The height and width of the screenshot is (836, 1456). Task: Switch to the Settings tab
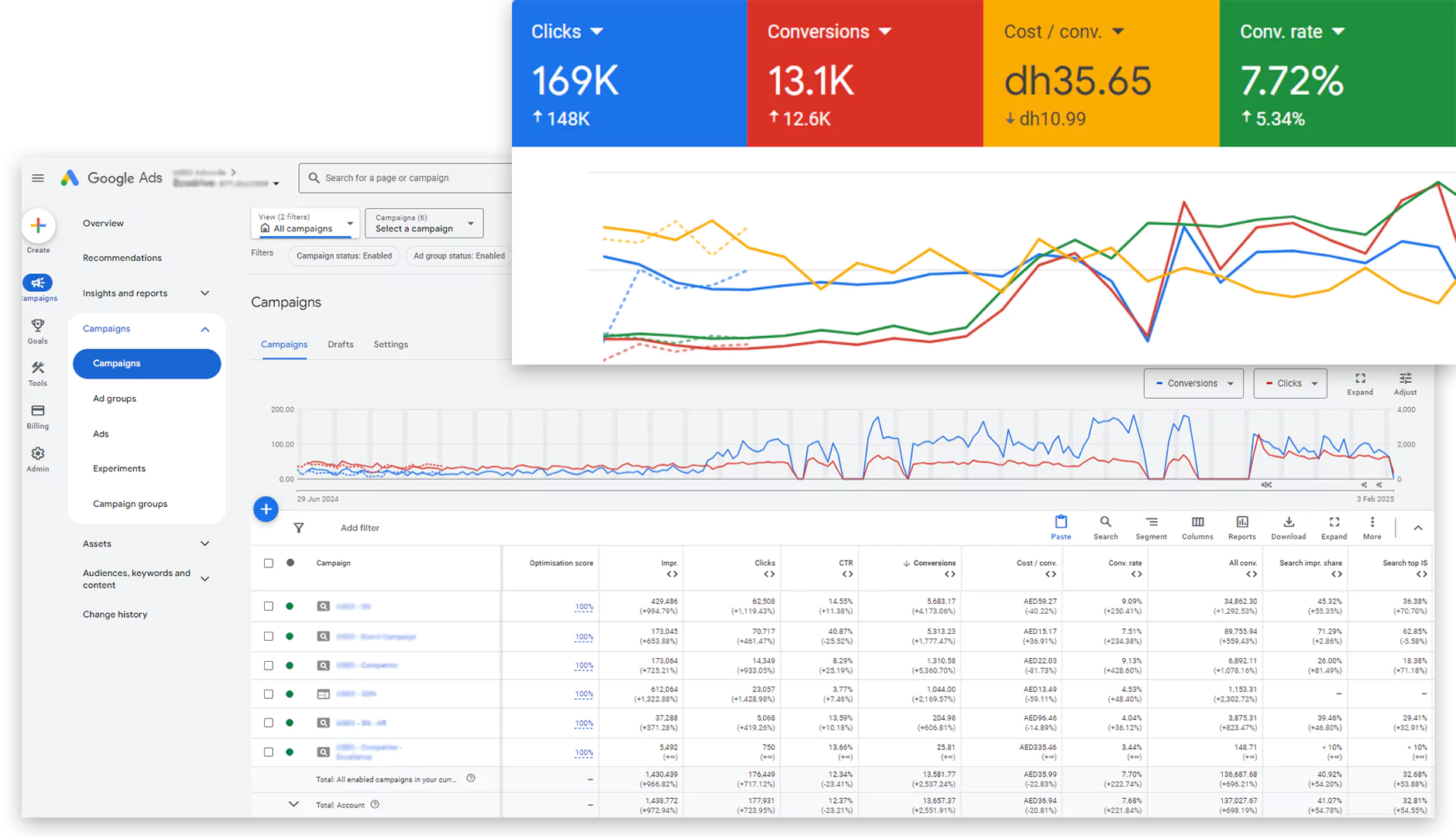(390, 344)
